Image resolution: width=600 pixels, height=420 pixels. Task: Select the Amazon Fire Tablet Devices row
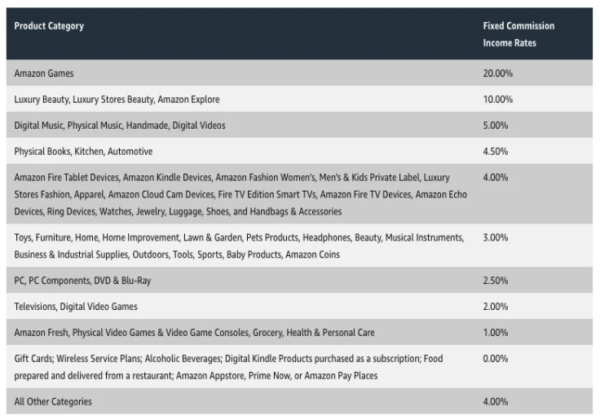(240, 194)
